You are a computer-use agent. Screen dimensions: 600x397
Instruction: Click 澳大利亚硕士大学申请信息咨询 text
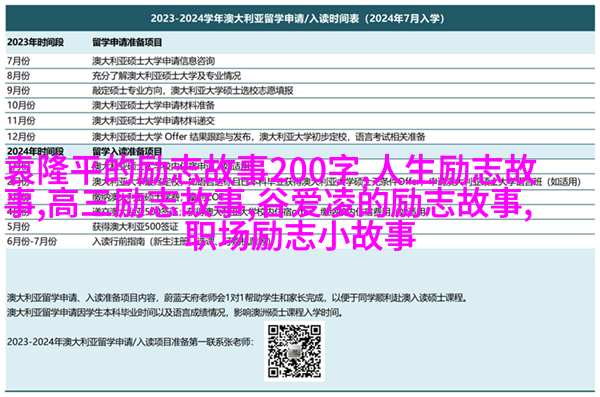coord(153,61)
